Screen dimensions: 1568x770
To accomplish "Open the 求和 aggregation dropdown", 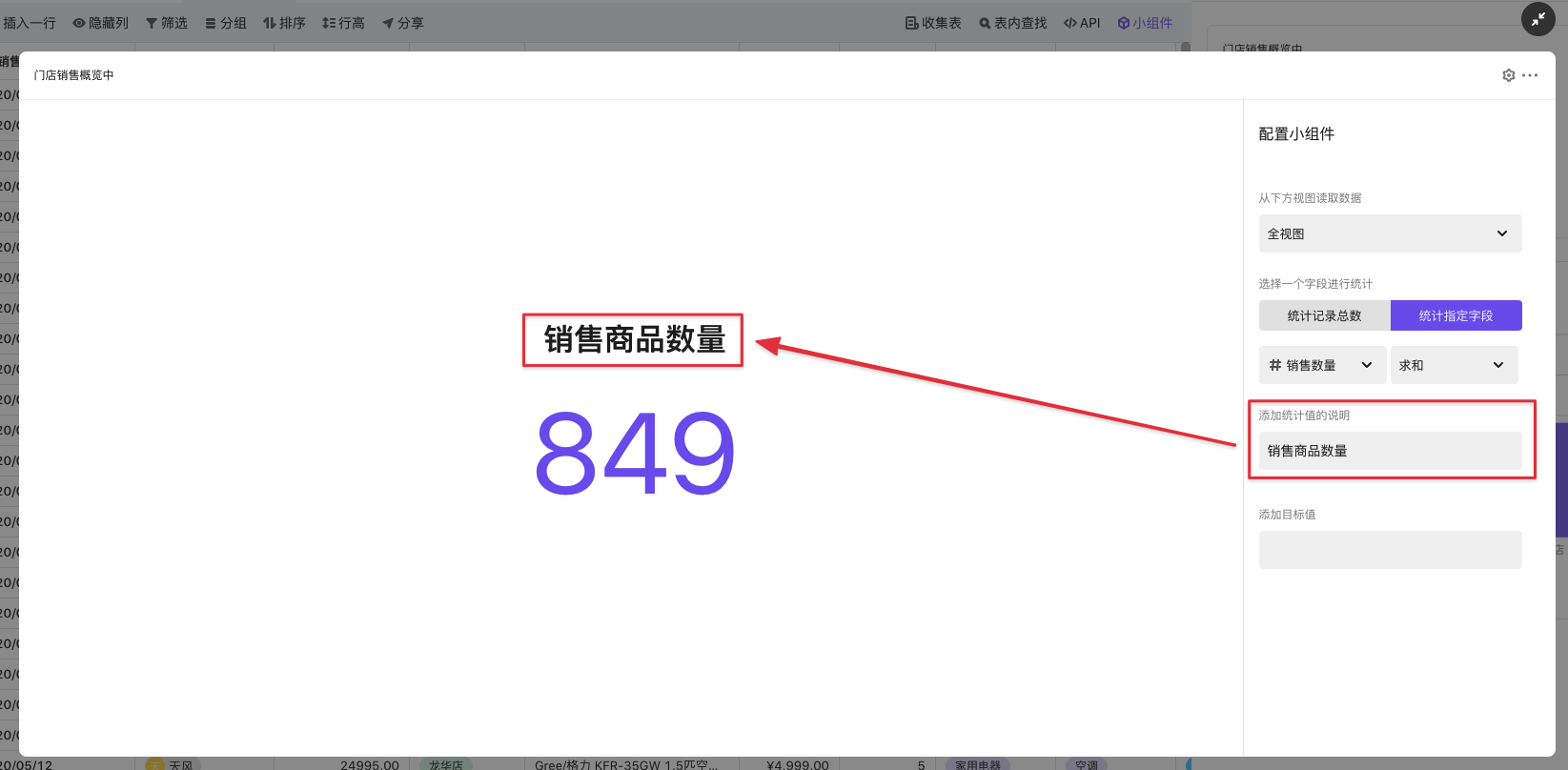I will click(x=1454, y=365).
